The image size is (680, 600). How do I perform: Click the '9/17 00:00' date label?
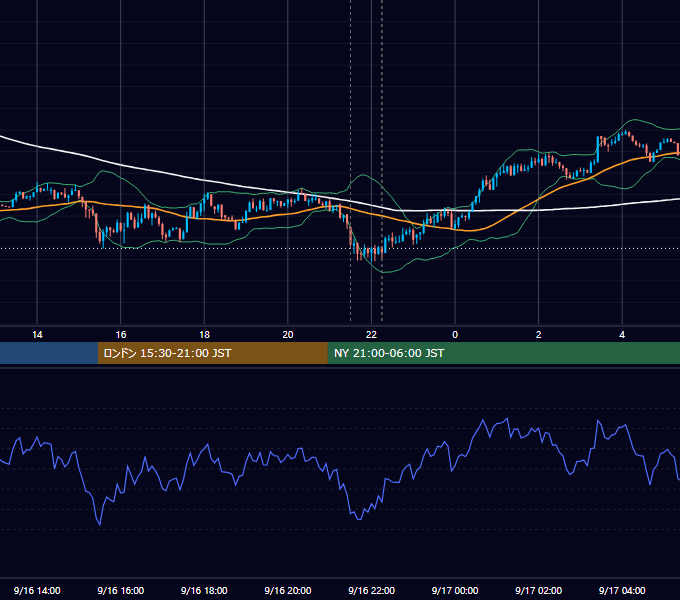click(x=455, y=590)
